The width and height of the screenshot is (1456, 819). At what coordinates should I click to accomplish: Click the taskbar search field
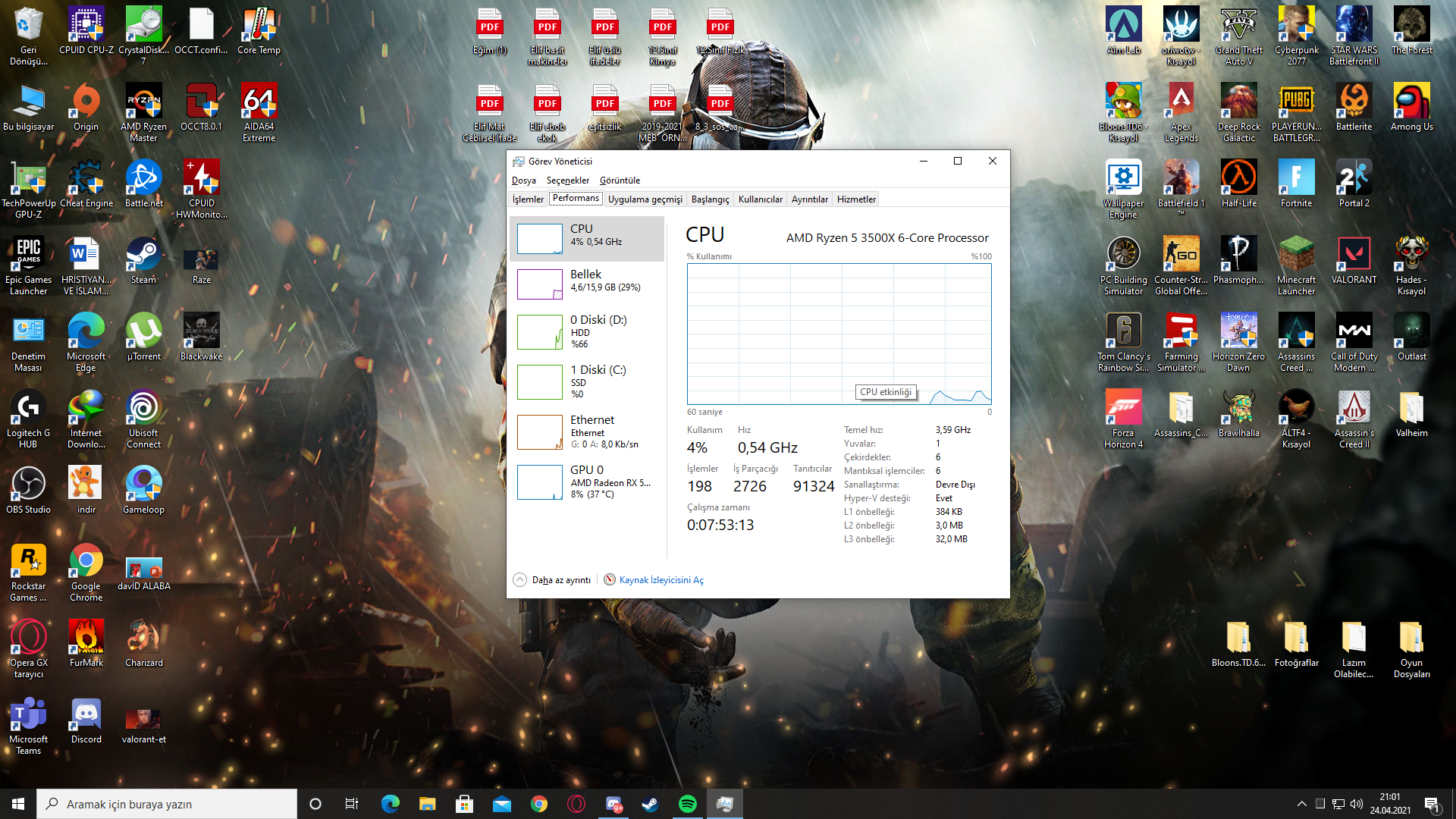coord(167,804)
